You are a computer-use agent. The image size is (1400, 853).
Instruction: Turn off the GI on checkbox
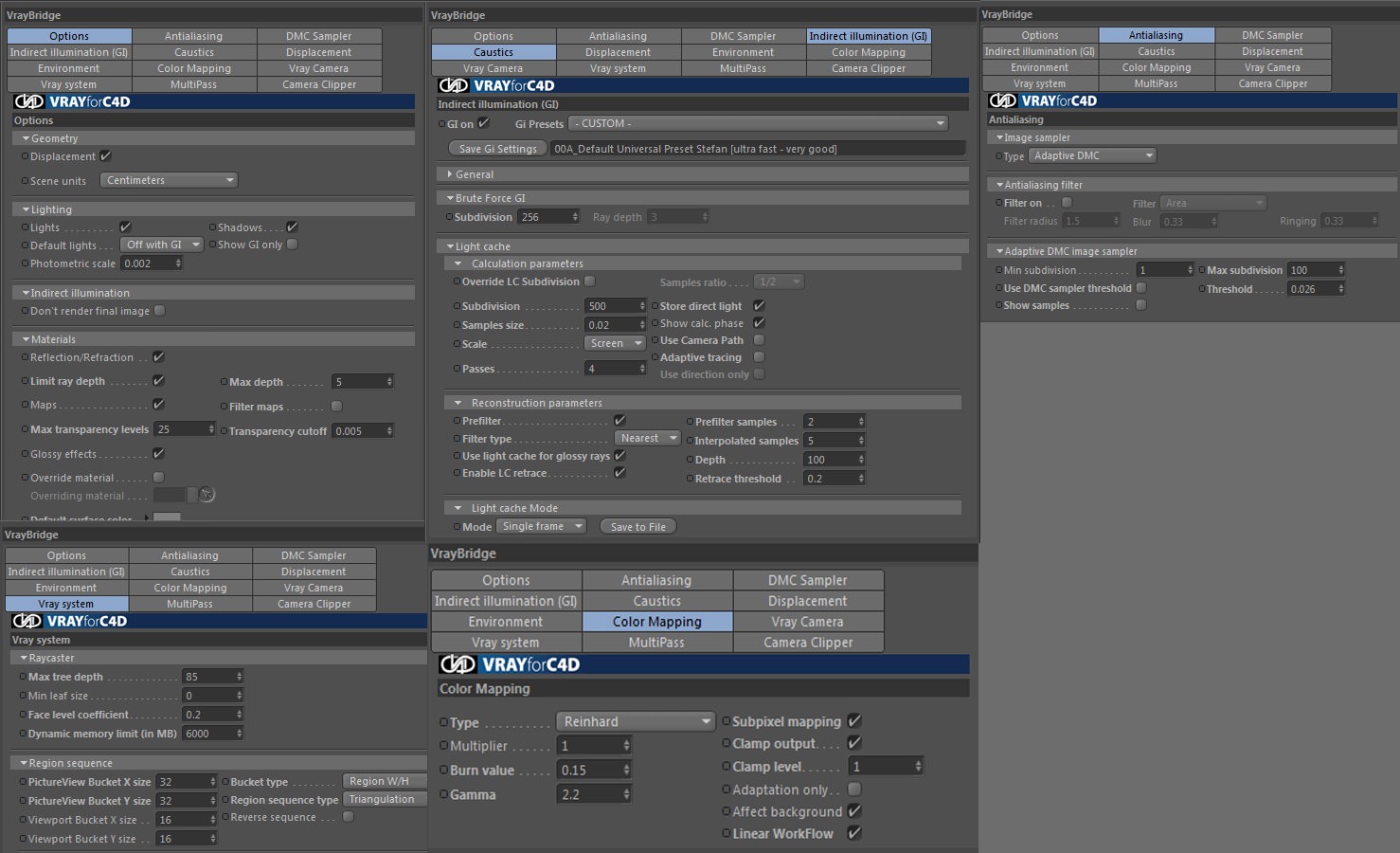(x=483, y=123)
